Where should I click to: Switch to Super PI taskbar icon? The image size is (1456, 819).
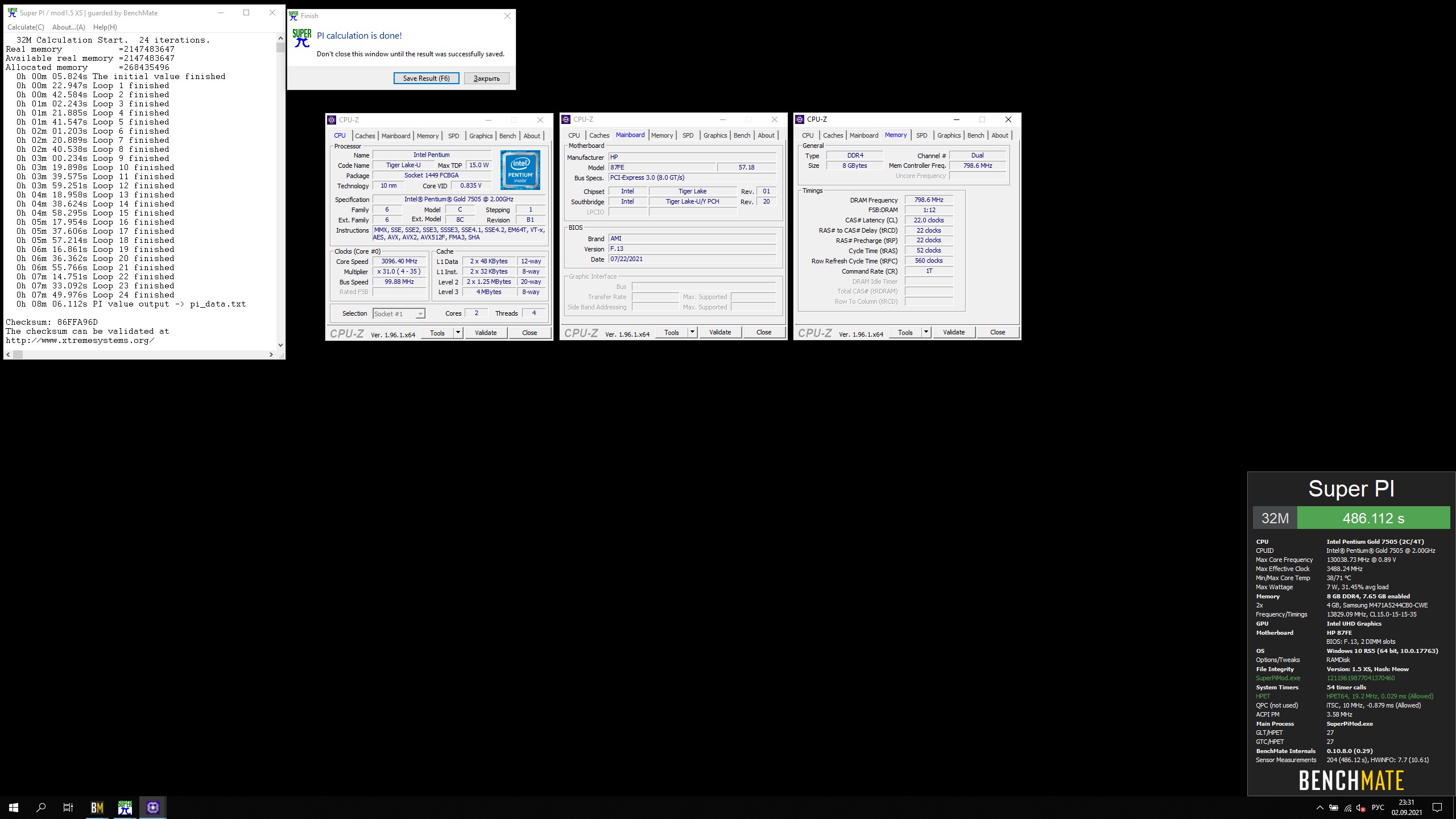(125, 807)
